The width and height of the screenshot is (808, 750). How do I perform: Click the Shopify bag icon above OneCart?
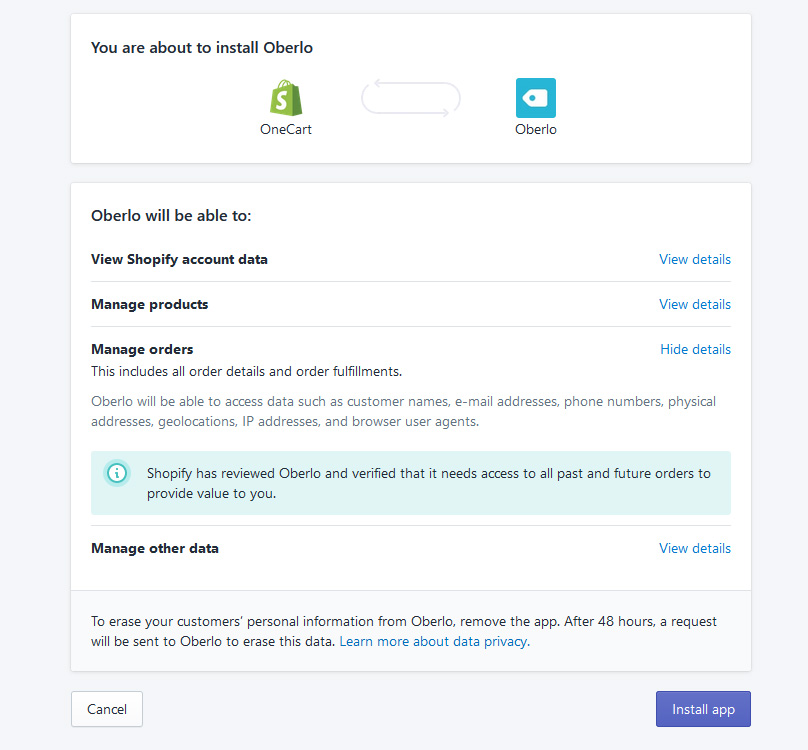[x=286, y=98]
